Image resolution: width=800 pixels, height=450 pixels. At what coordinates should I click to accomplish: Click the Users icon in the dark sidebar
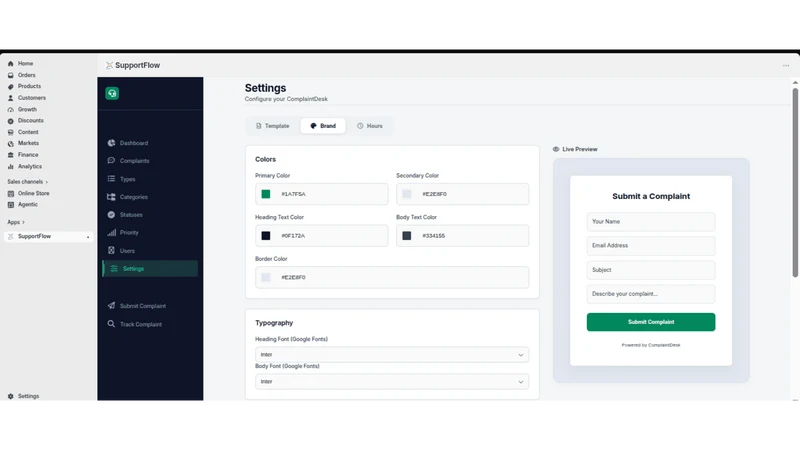[x=111, y=251]
